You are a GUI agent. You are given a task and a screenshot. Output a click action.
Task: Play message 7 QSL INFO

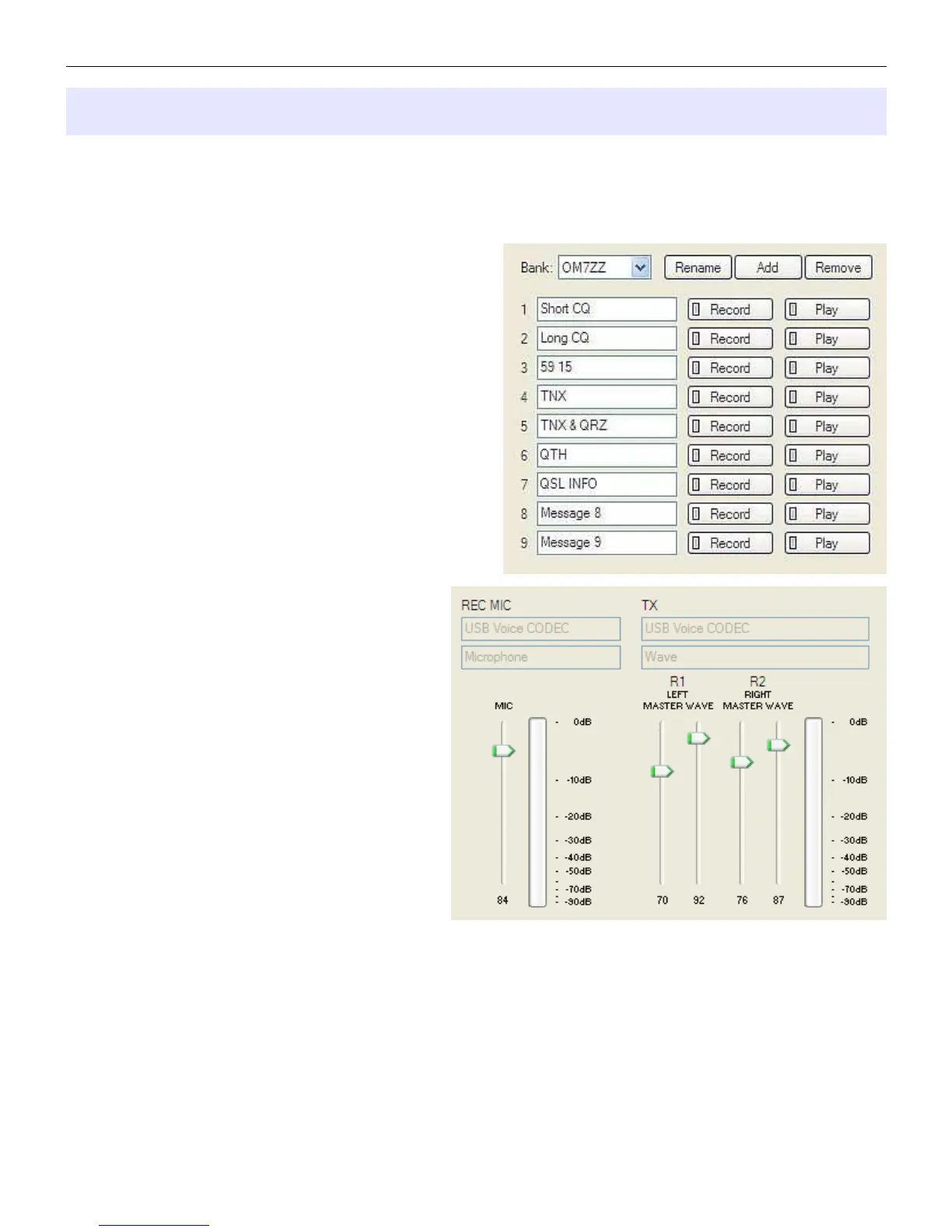tap(827, 485)
